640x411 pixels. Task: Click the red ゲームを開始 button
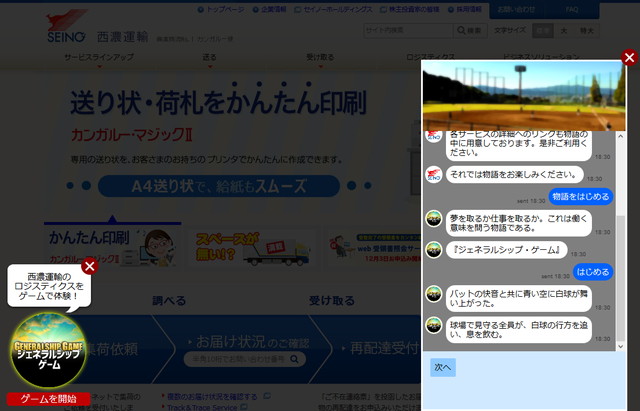[x=48, y=399]
